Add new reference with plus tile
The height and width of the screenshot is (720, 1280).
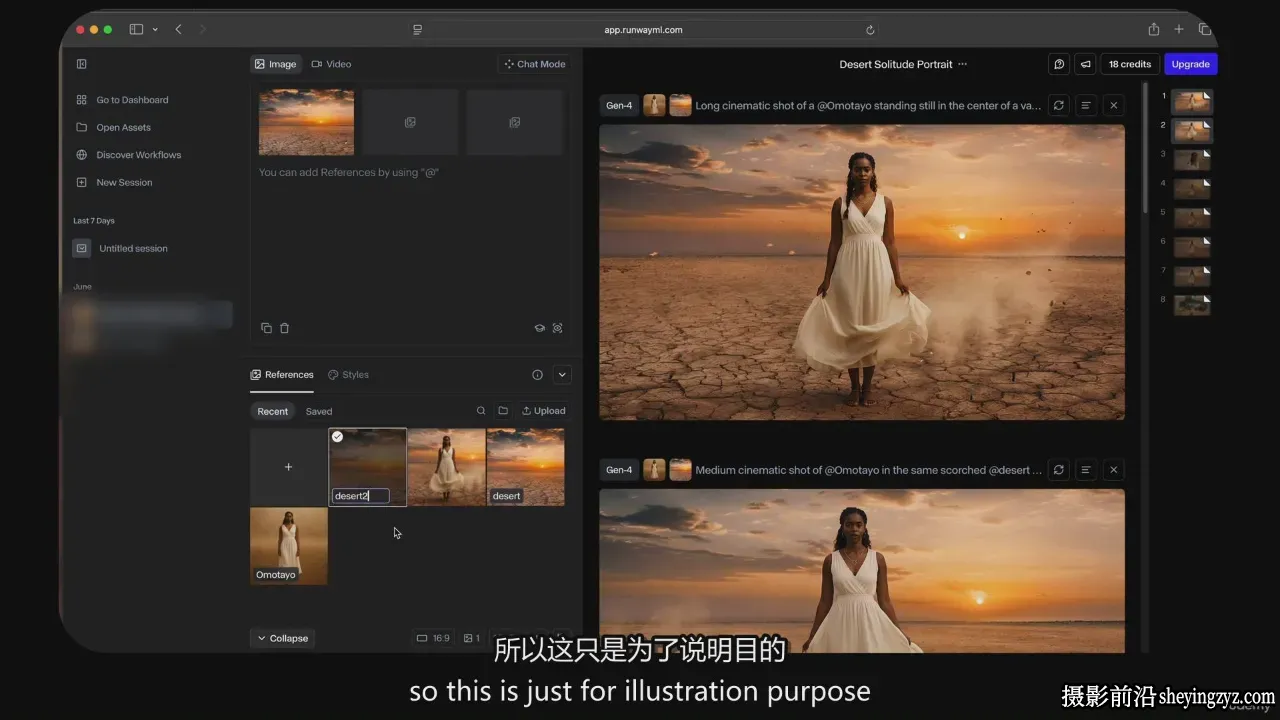click(288, 467)
